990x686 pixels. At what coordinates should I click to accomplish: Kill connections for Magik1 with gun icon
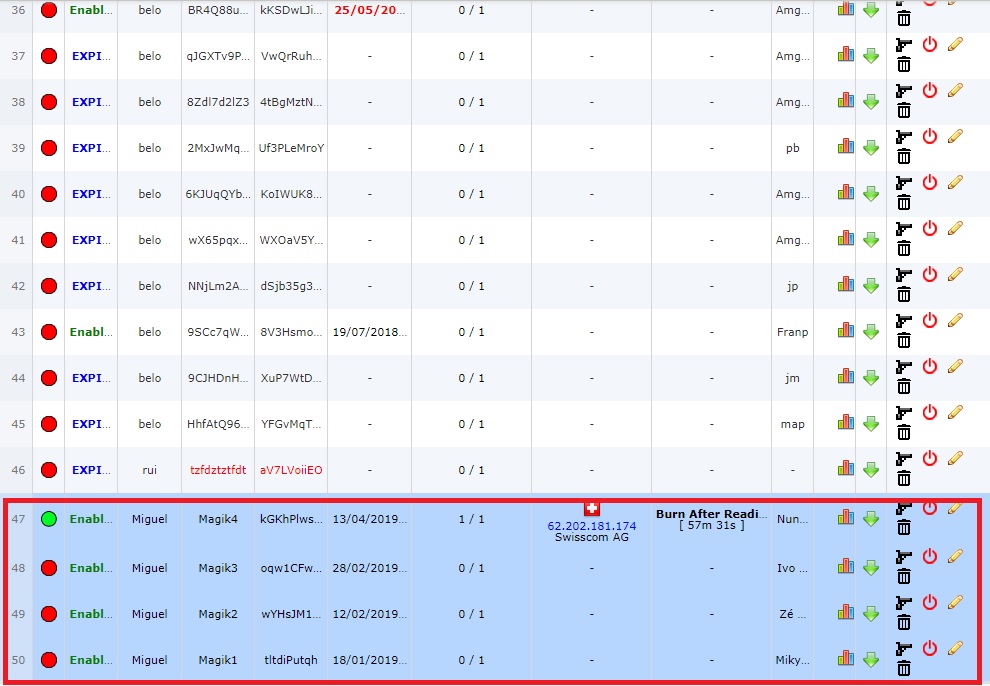click(x=904, y=649)
